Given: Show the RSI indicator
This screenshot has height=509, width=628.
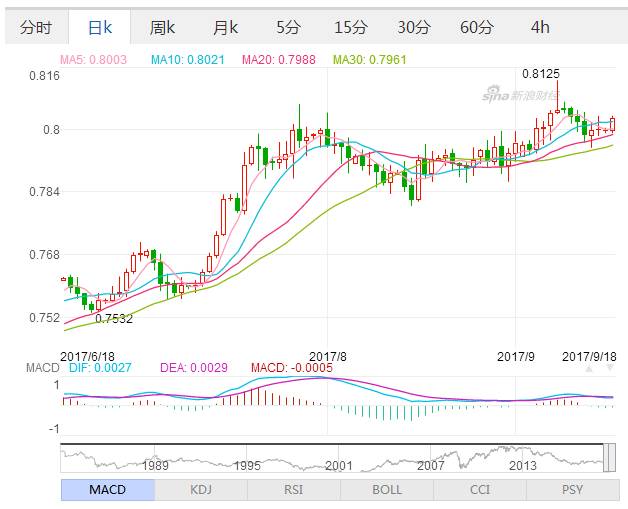Looking at the screenshot, I should (x=294, y=490).
